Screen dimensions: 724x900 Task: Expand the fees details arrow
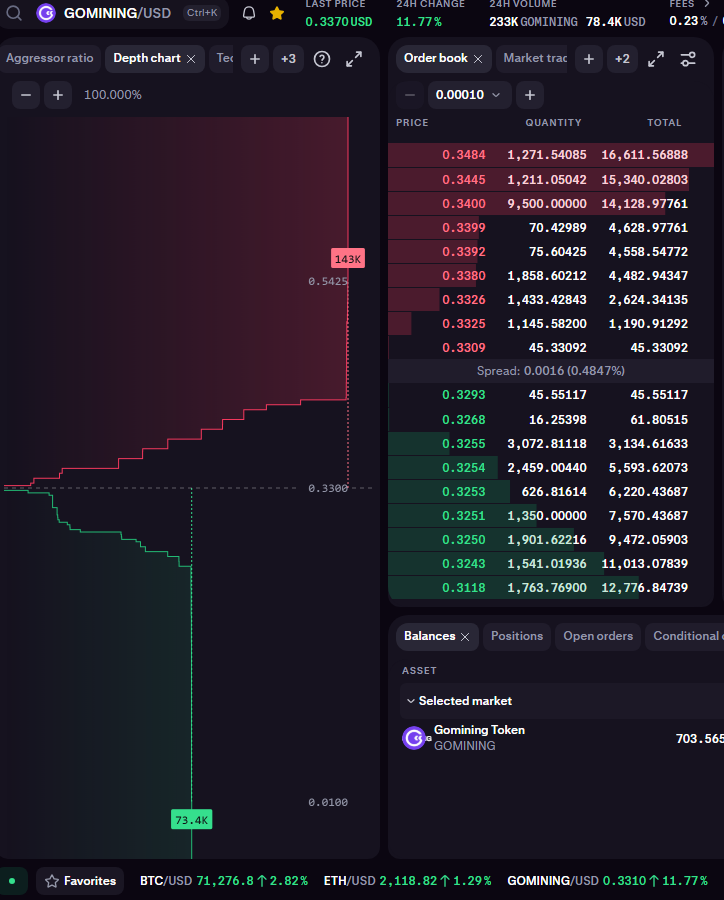[x=707, y=3]
